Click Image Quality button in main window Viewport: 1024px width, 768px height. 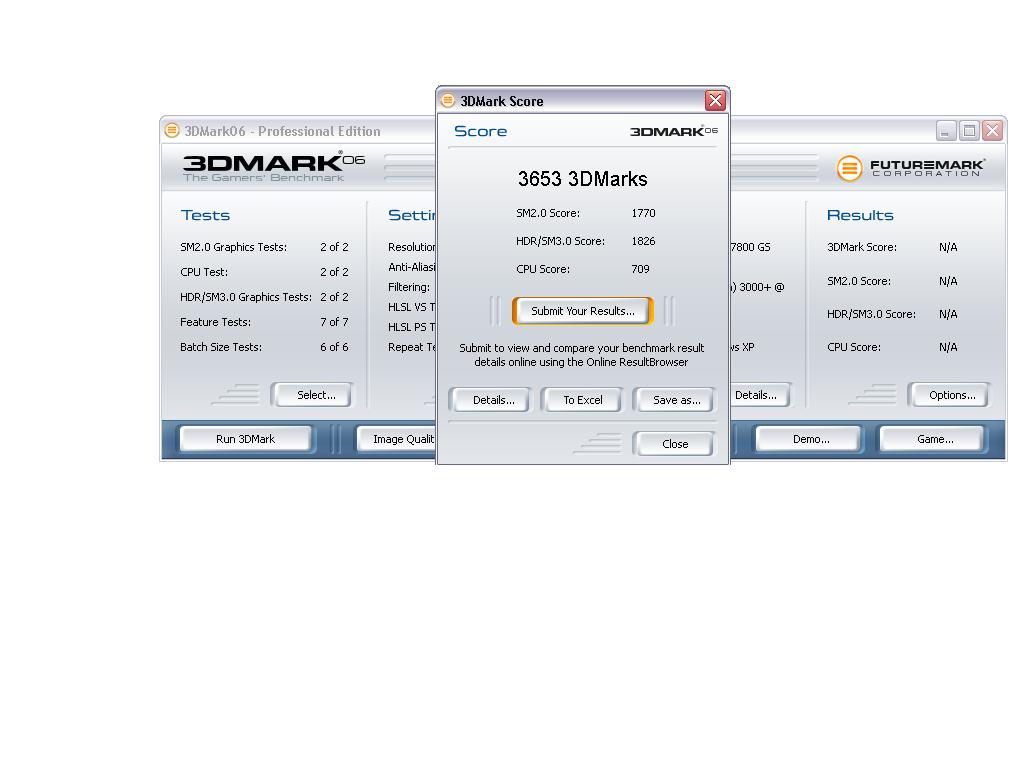pos(397,439)
